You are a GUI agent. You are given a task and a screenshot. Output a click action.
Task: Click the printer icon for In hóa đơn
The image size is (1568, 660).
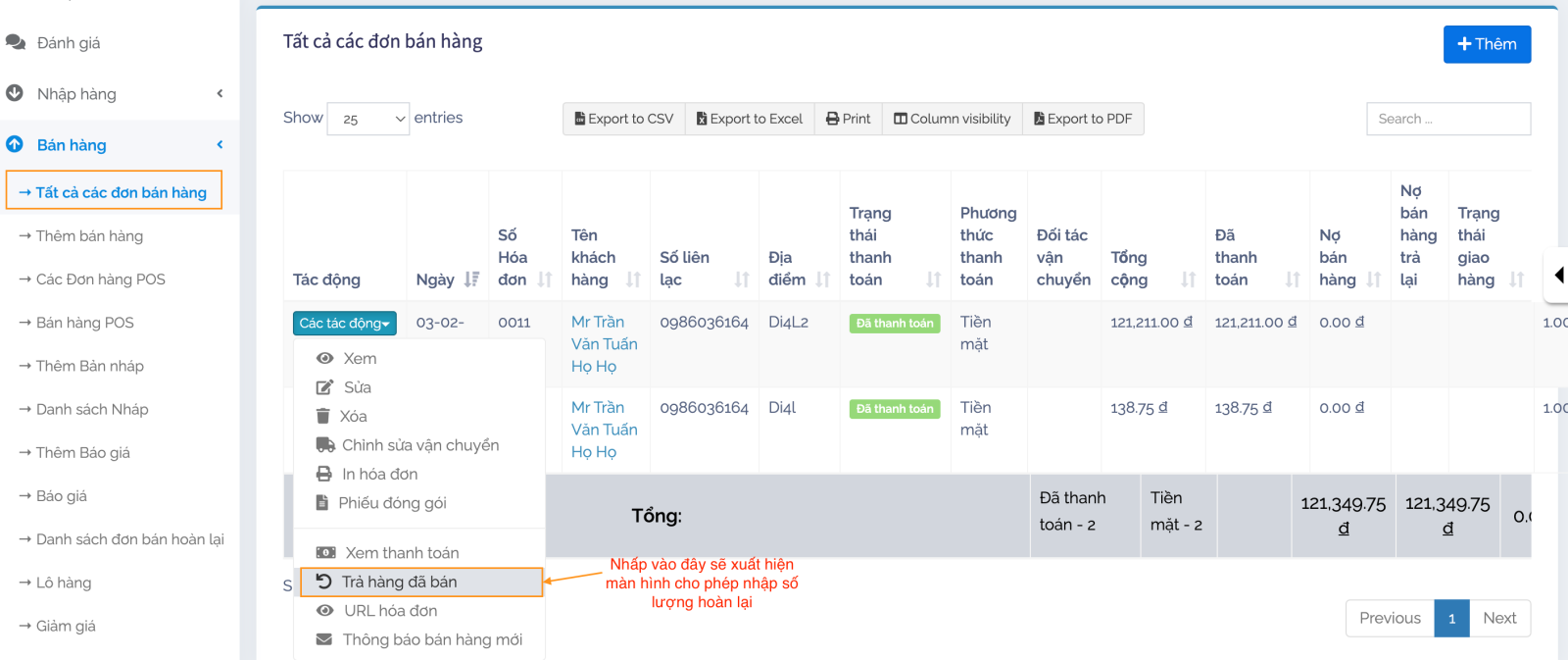point(324,475)
